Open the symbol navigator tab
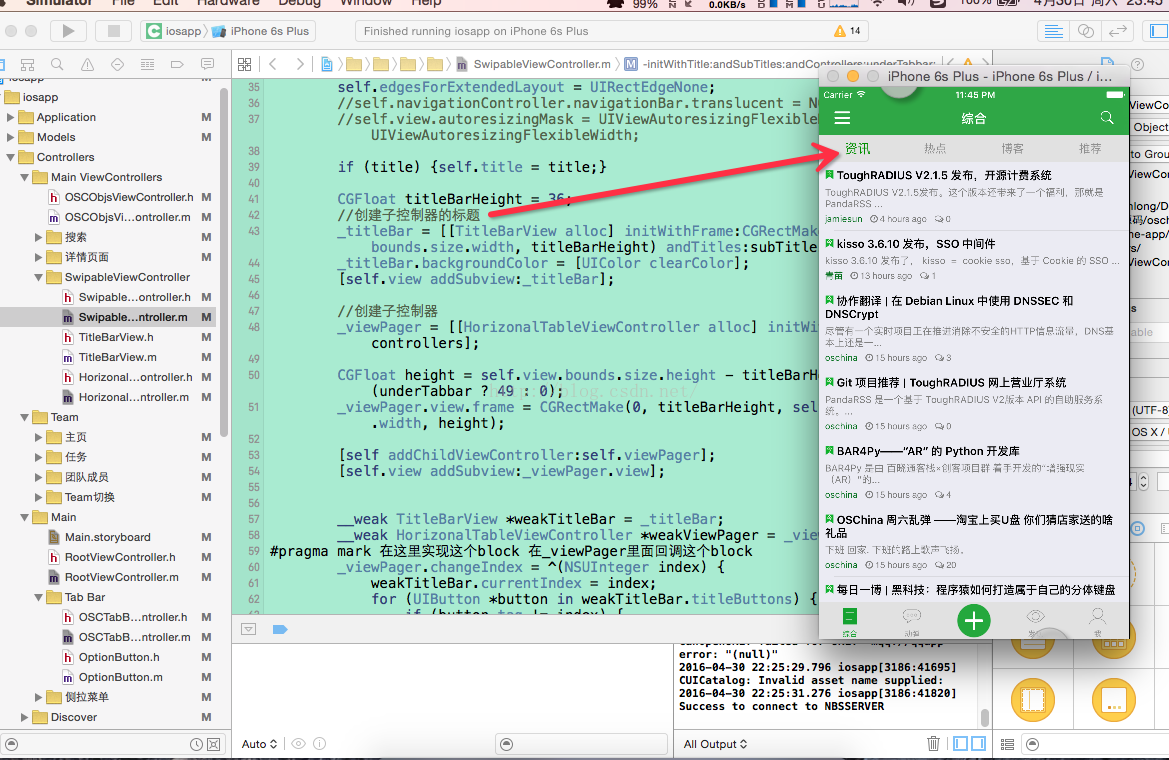 coord(28,65)
